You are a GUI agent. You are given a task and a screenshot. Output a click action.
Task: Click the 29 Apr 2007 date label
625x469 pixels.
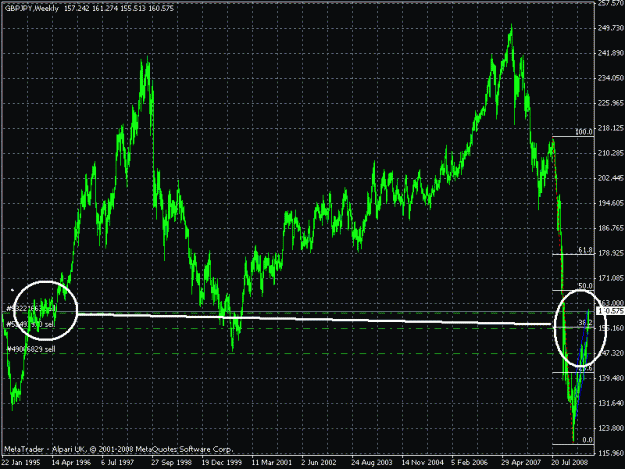click(521, 463)
